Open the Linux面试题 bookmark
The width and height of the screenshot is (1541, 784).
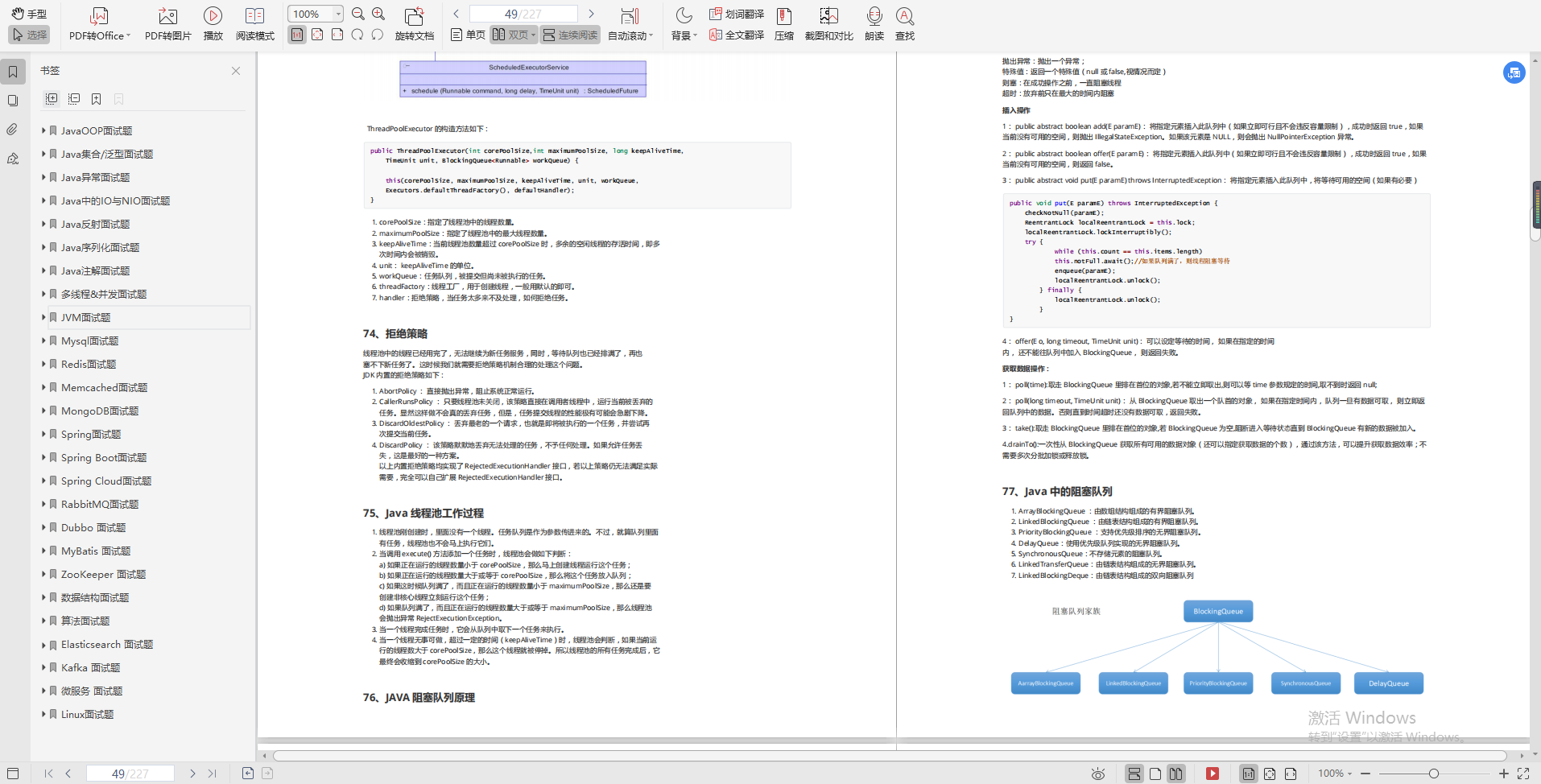[87, 714]
